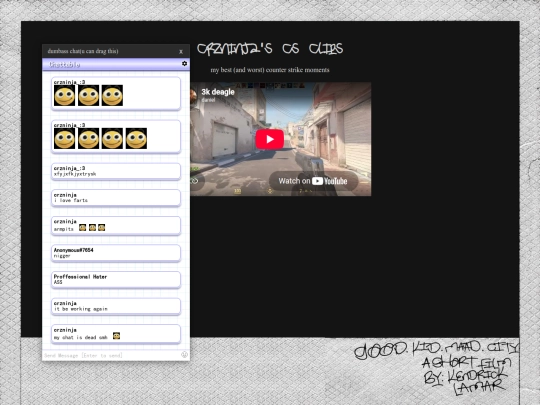Click the ASS message text
Image resolution: width=540 pixels, height=405 pixels.
pos(58,282)
